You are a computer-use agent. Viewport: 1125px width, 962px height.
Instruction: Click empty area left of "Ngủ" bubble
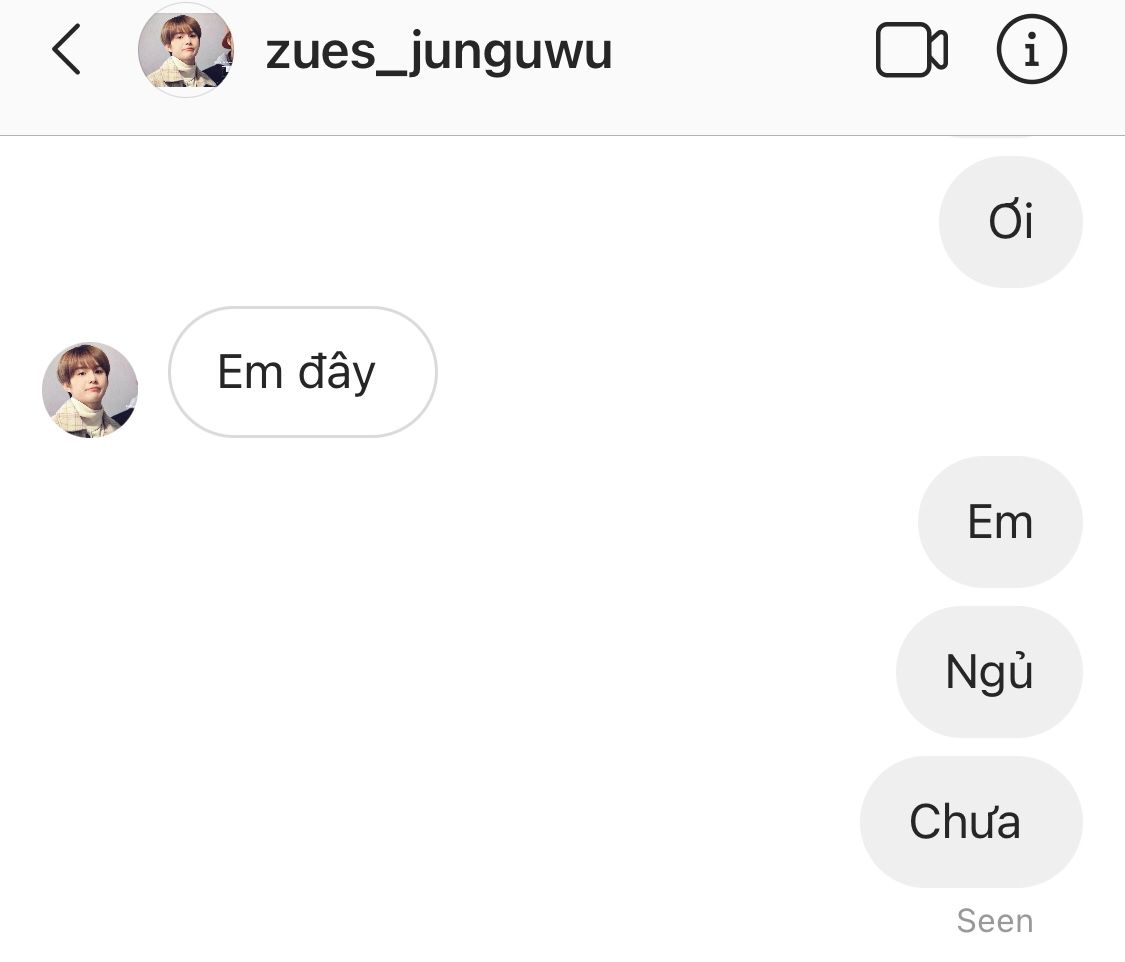[500, 672]
